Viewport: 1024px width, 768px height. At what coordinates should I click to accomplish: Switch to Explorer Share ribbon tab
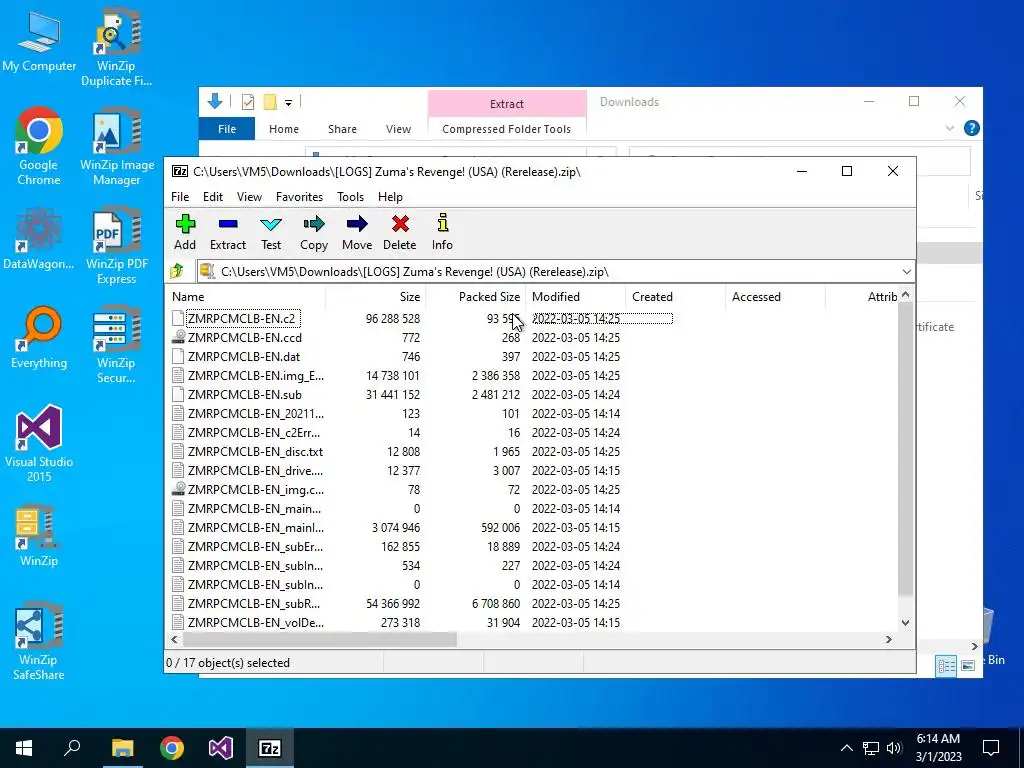(342, 129)
